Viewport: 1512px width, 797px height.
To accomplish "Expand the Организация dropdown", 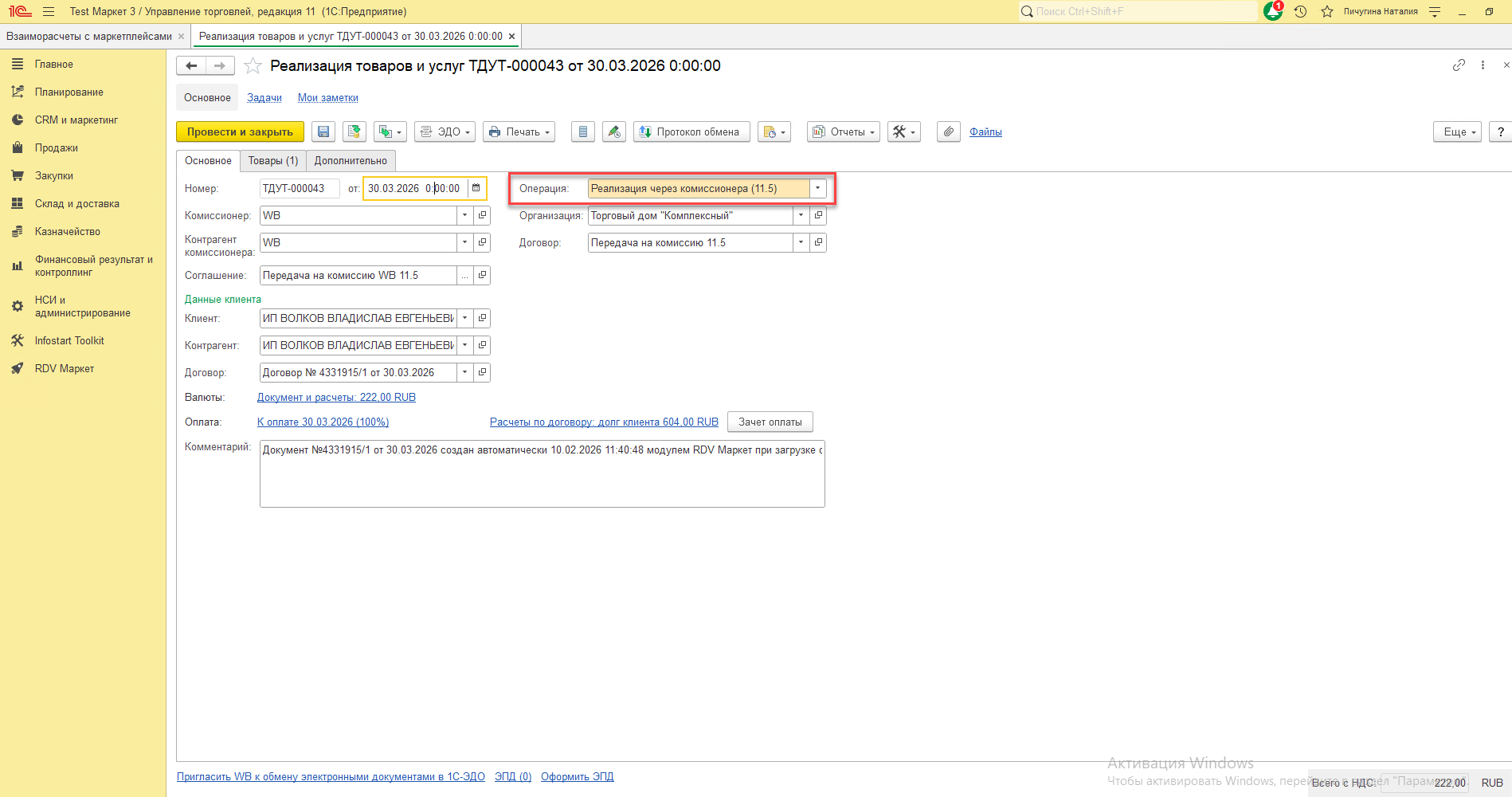I will [x=801, y=216].
